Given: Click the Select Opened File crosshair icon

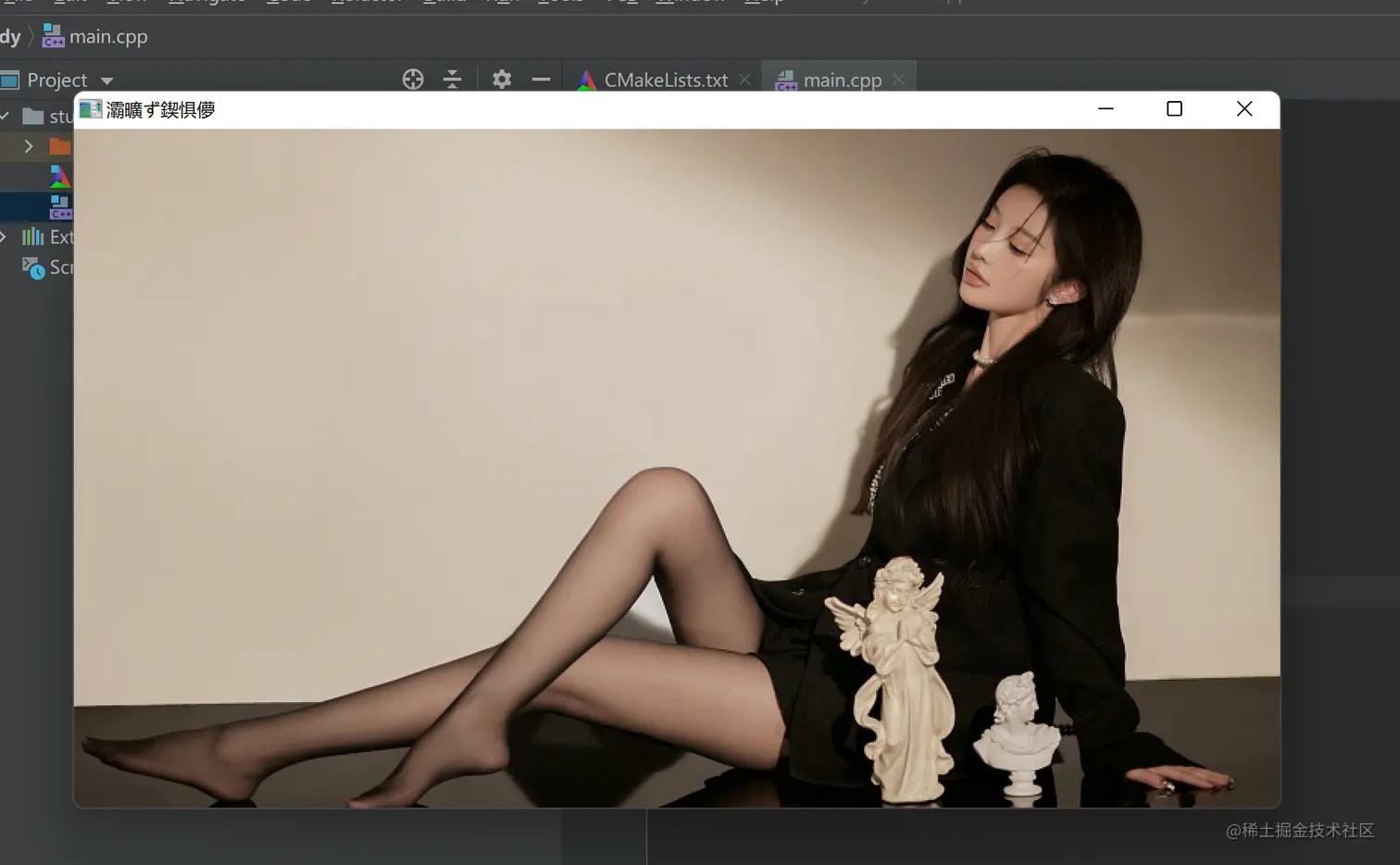Looking at the screenshot, I should (x=413, y=80).
